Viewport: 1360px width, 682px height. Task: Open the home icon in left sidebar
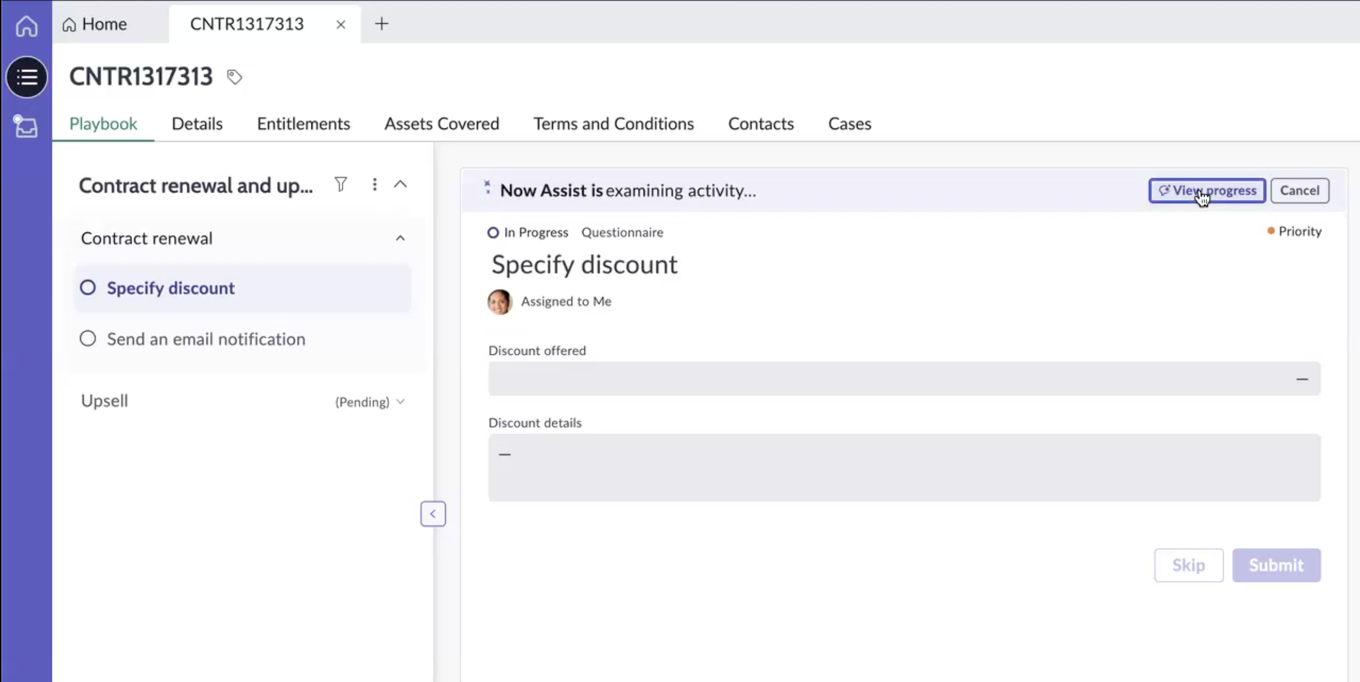(26, 26)
